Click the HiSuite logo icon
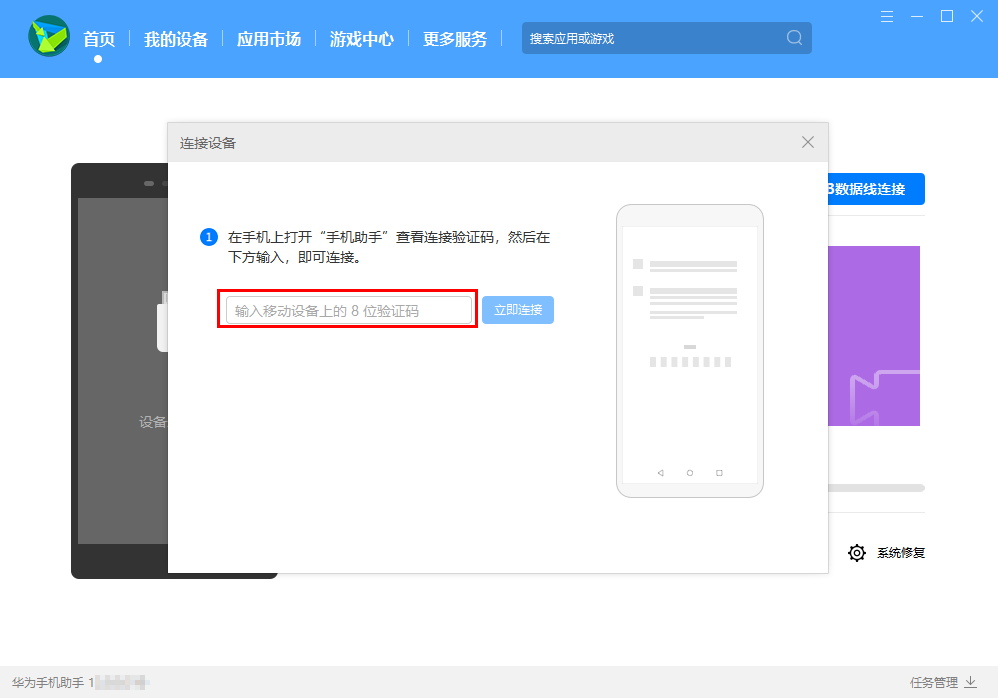This screenshot has height=698, width=998. (49, 36)
